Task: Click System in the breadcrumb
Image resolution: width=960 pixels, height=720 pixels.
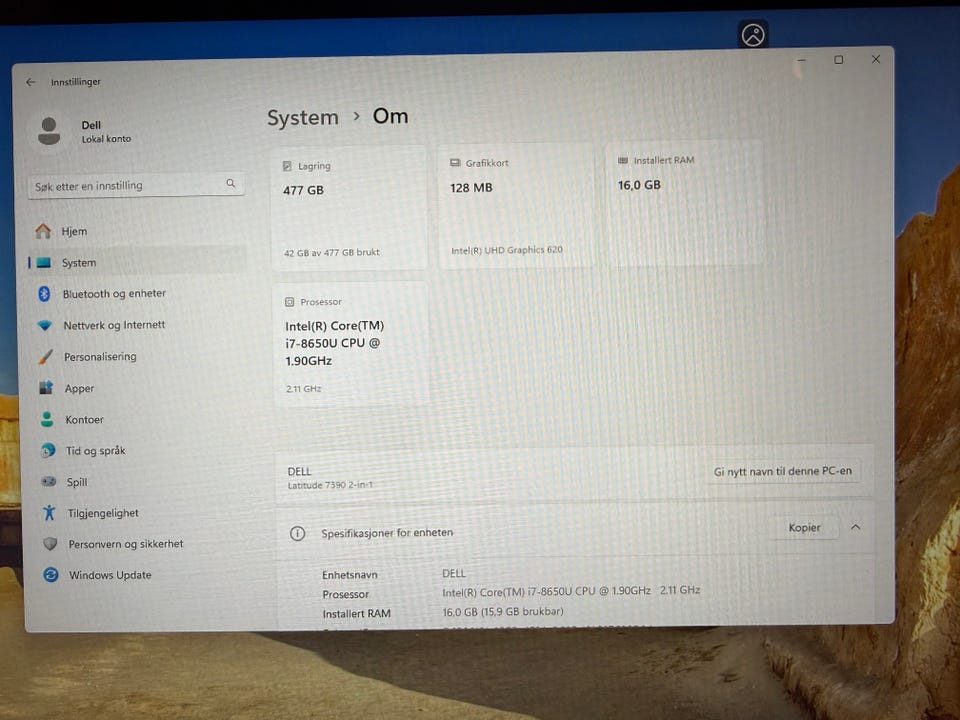Action: (x=302, y=117)
